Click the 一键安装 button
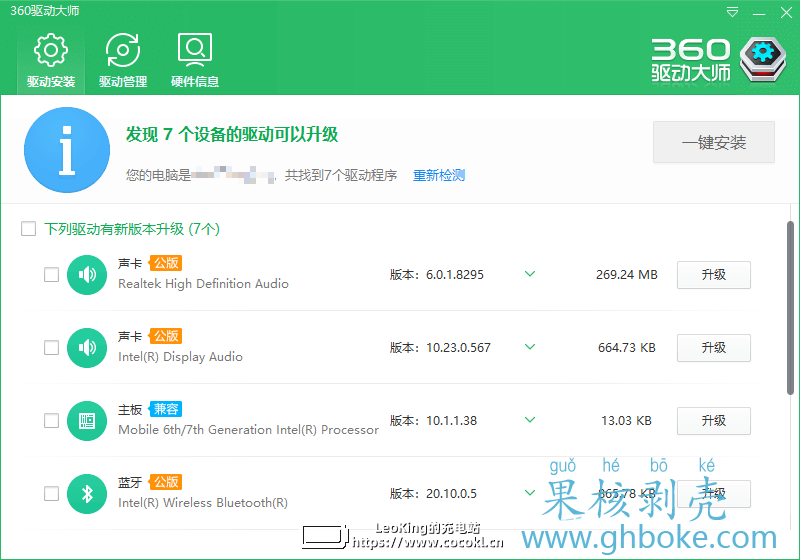Screen dimensions: 800x560 point(714,142)
